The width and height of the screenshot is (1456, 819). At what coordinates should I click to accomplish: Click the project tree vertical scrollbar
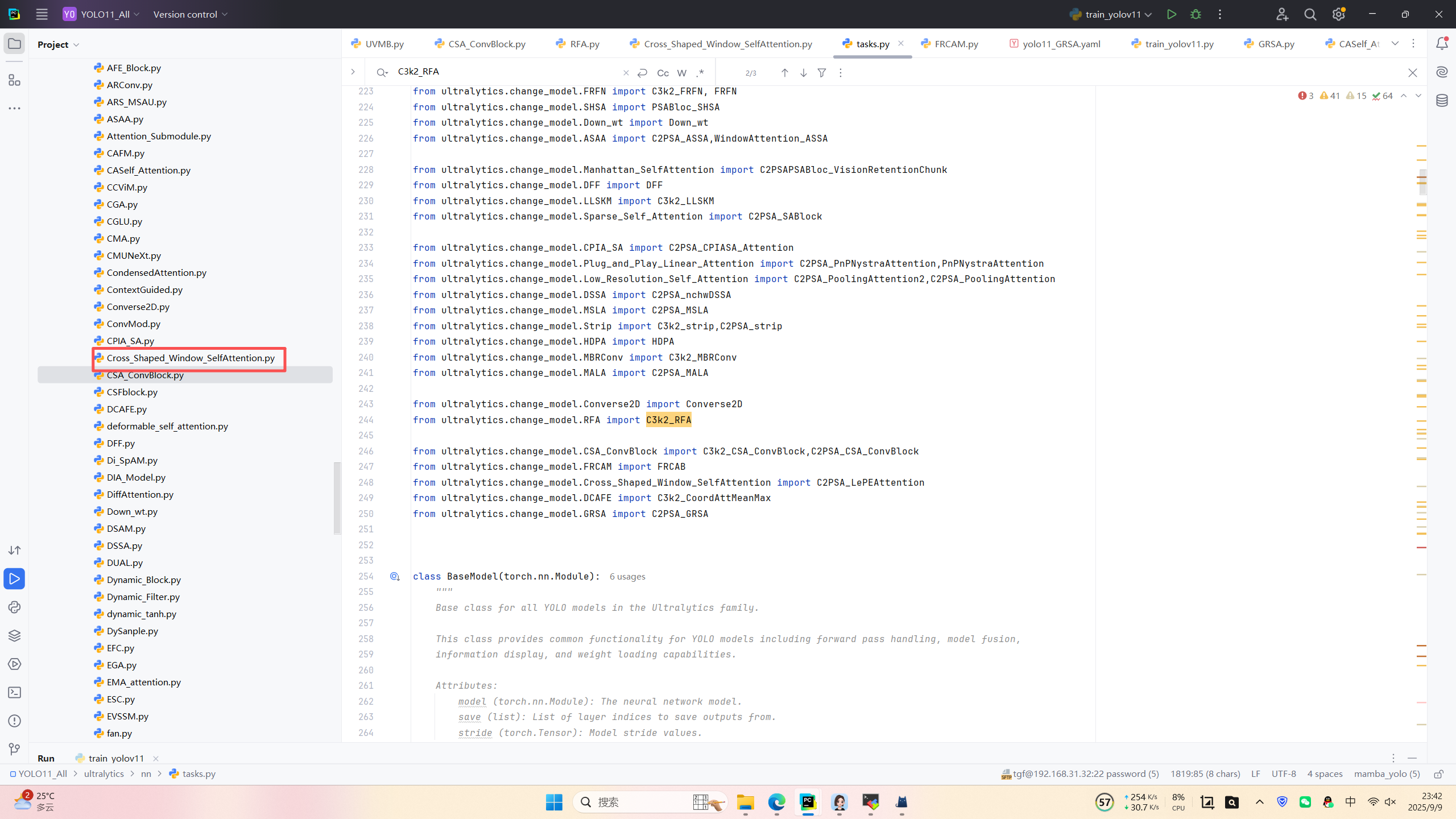[x=337, y=498]
